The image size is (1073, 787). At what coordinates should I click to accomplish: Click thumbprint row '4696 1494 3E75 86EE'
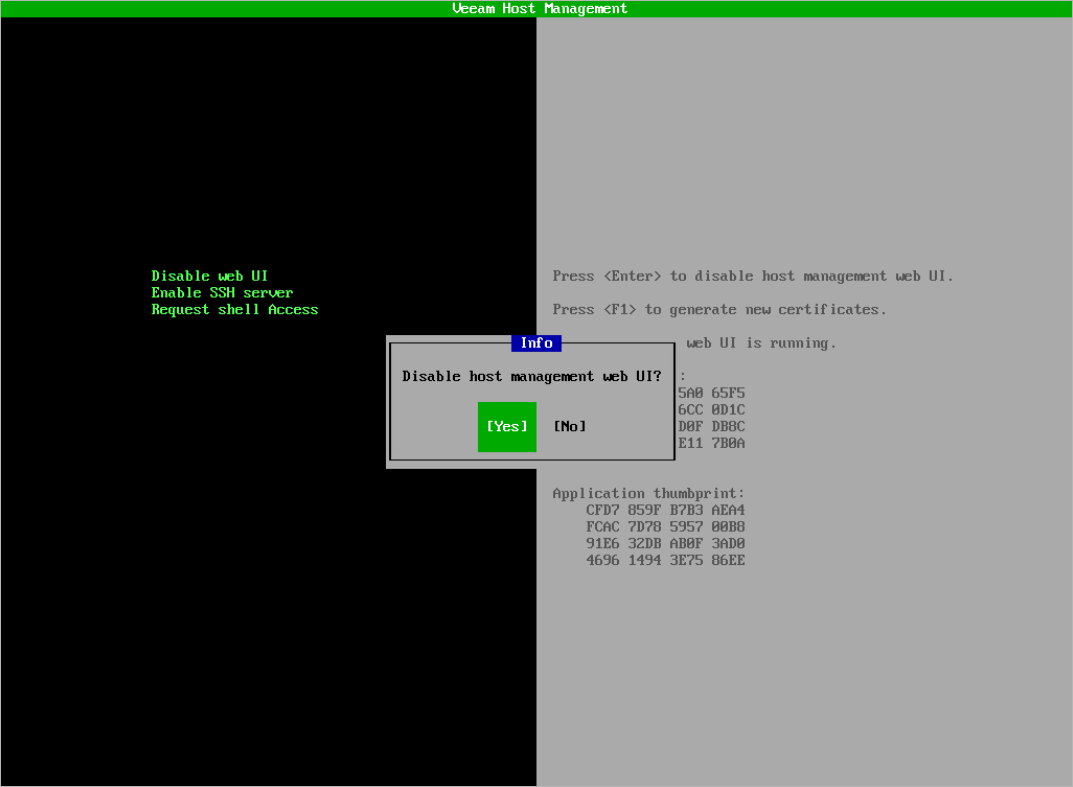click(665, 560)
